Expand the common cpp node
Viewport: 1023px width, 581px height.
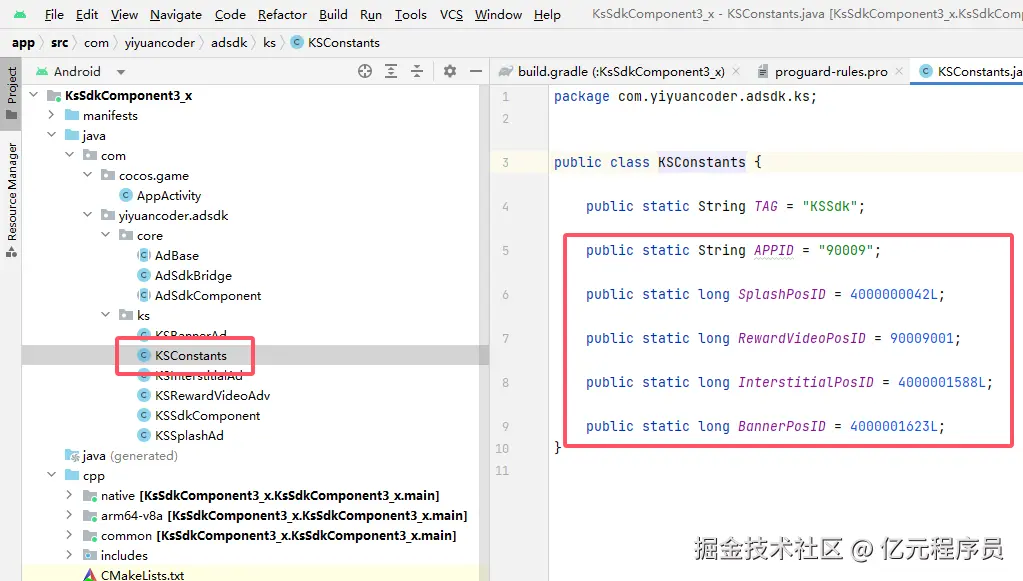point(70,535)
